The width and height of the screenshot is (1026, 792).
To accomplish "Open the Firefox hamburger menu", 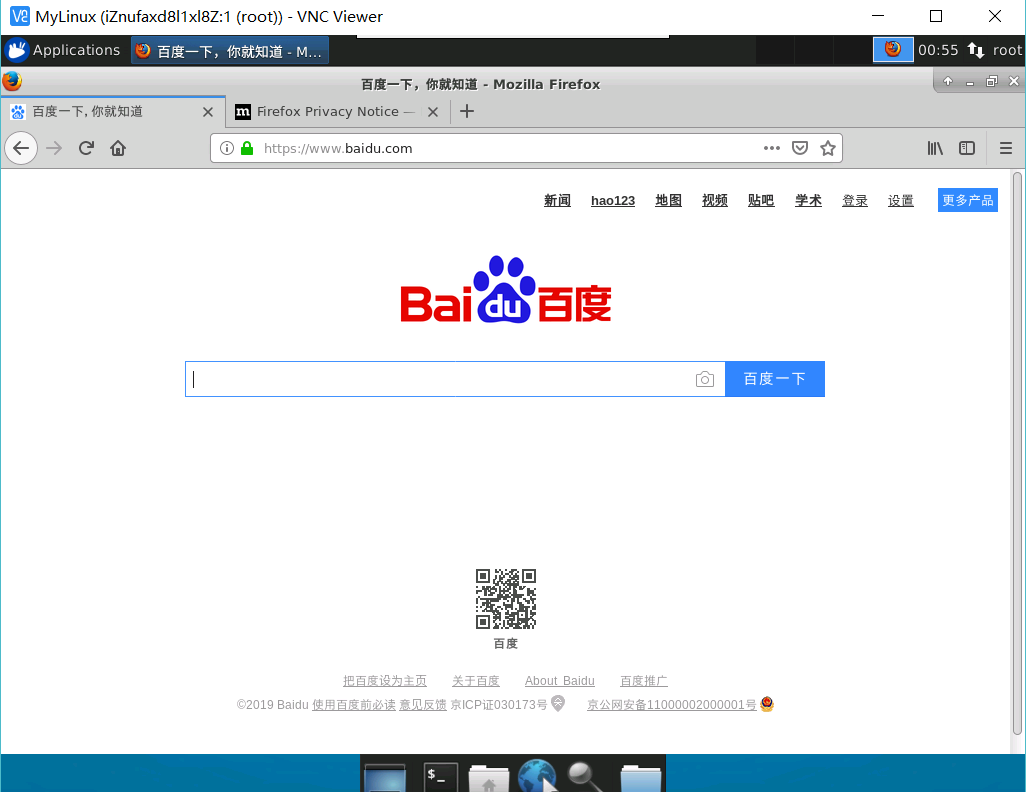I will click(x=1005, y=147).
